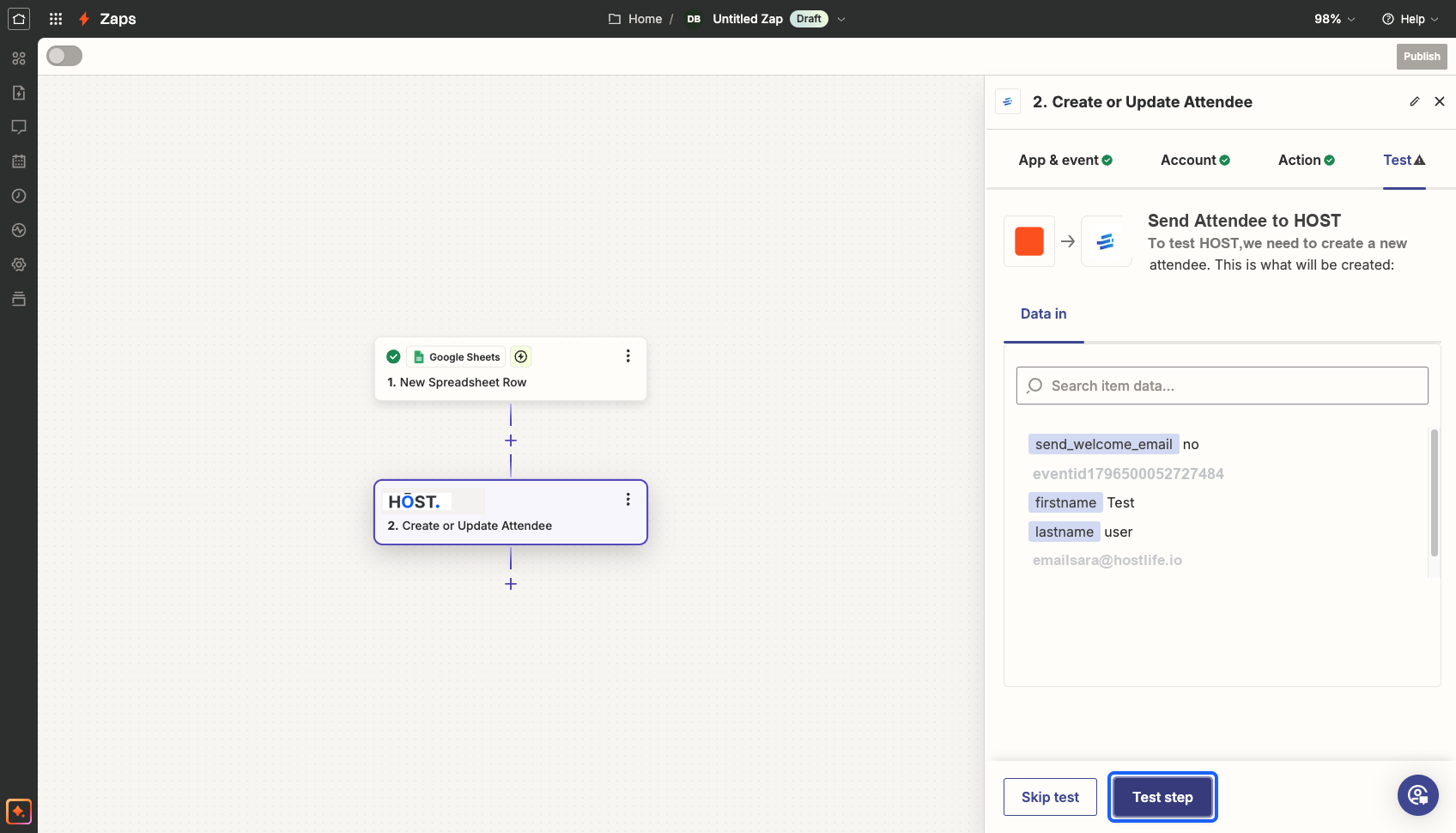Click the firstname field label

pyautogui.click(x=1065, y=502)
